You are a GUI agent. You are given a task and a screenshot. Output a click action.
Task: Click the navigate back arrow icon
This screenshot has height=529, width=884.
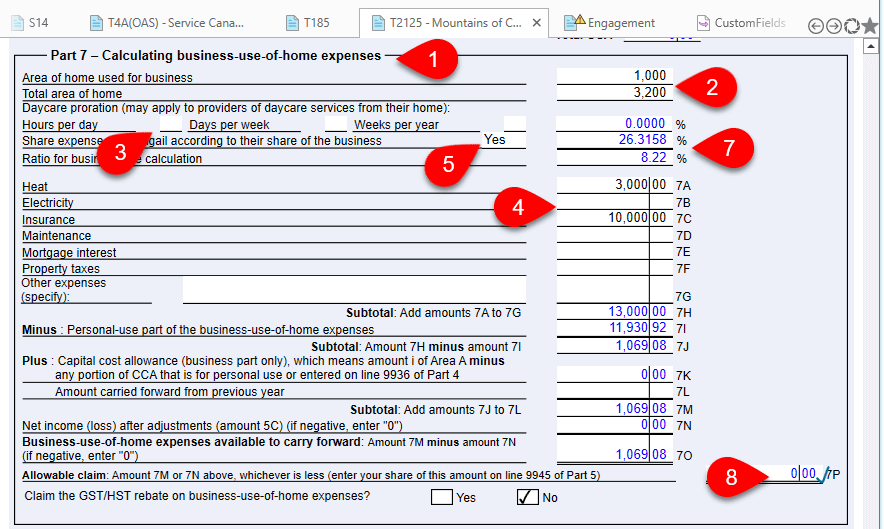click(x=815, y=26)
